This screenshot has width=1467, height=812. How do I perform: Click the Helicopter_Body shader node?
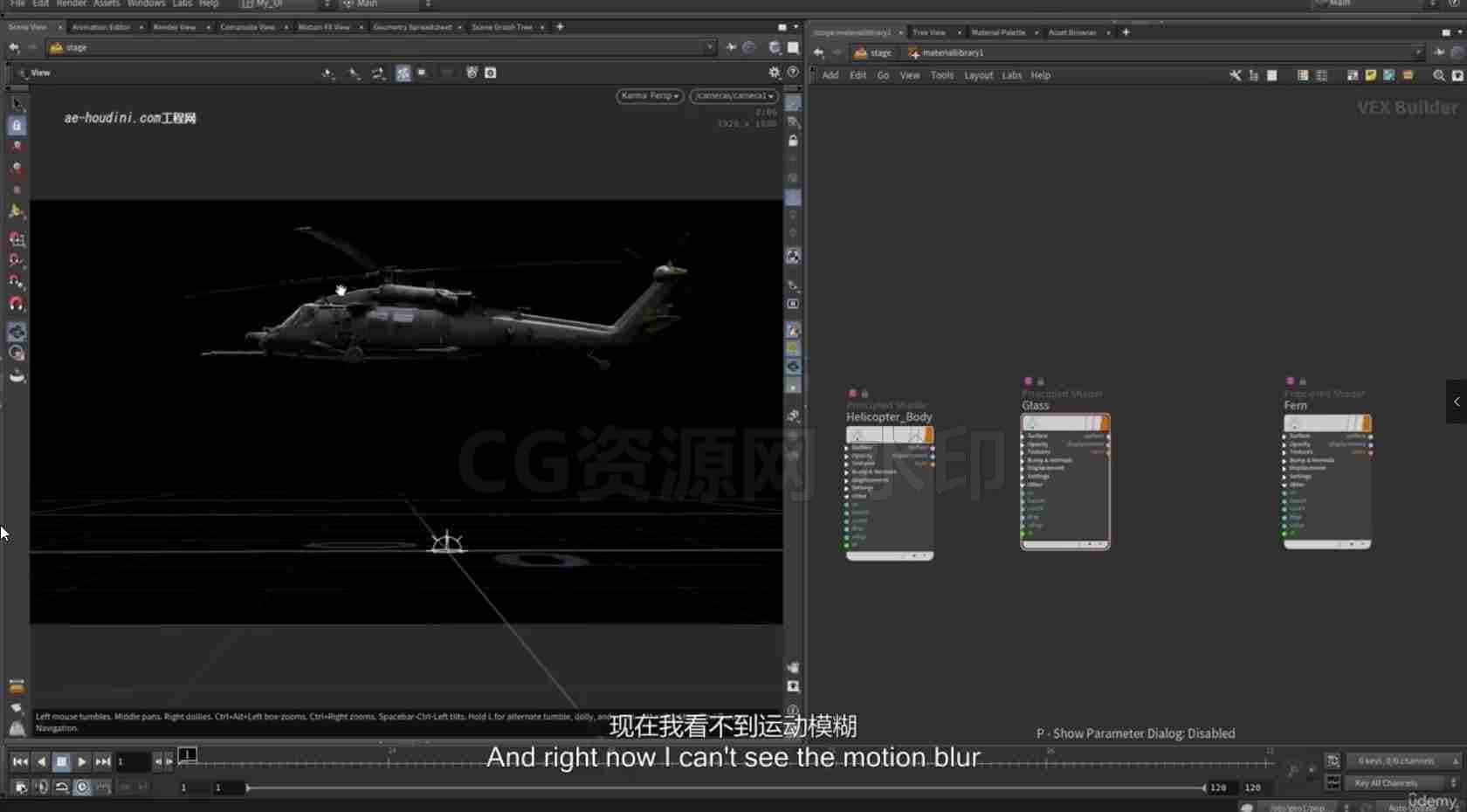tap(890, 492)
